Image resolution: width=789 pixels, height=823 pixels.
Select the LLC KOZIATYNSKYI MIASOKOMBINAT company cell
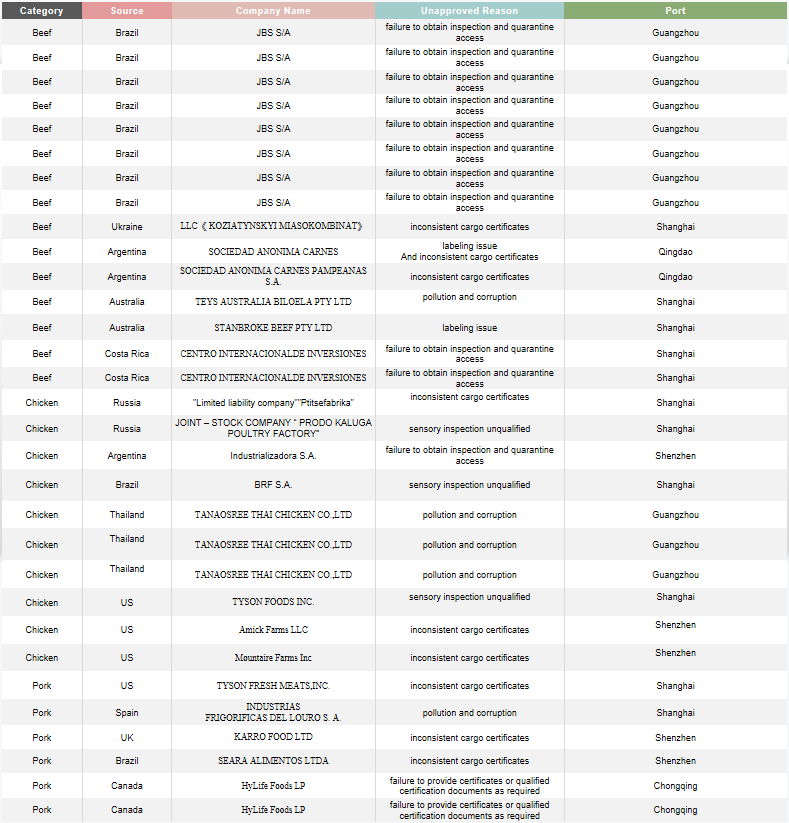click(x=273, y=226)
